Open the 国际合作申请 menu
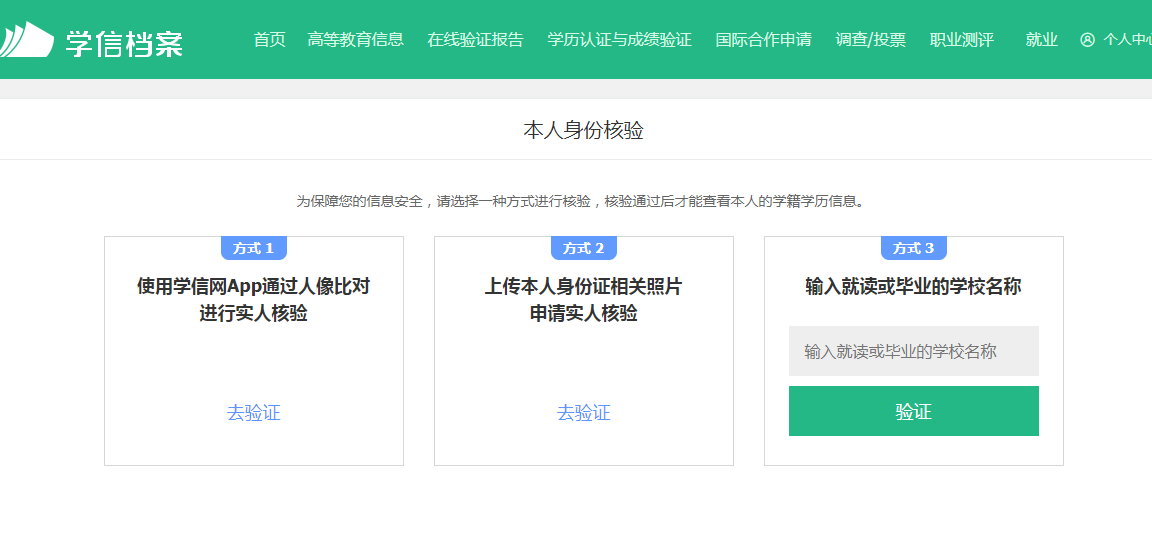1152x540 pixels. [x=763, y=40]
